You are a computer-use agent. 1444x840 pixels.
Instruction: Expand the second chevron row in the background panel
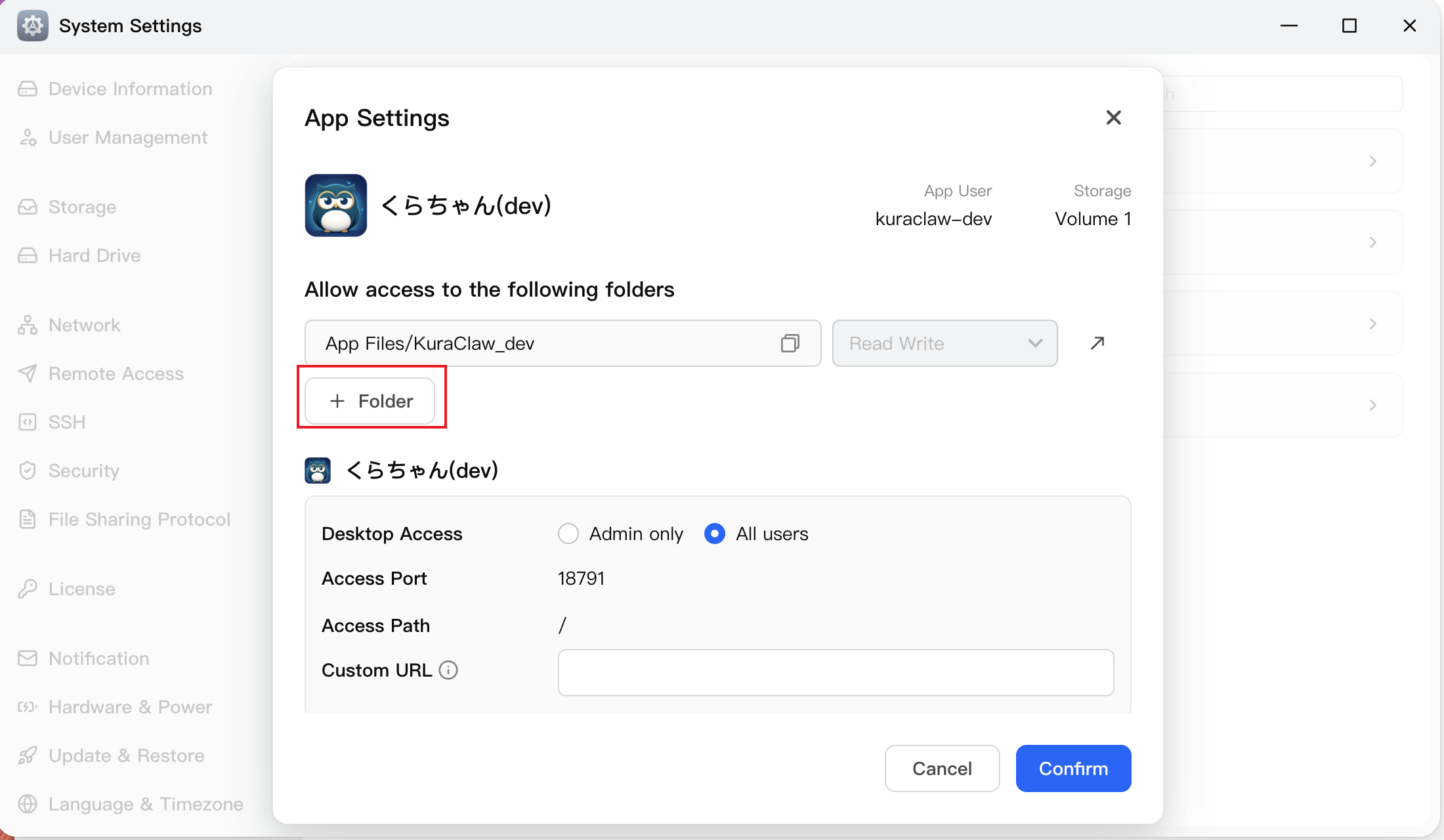coord(1373,242)
